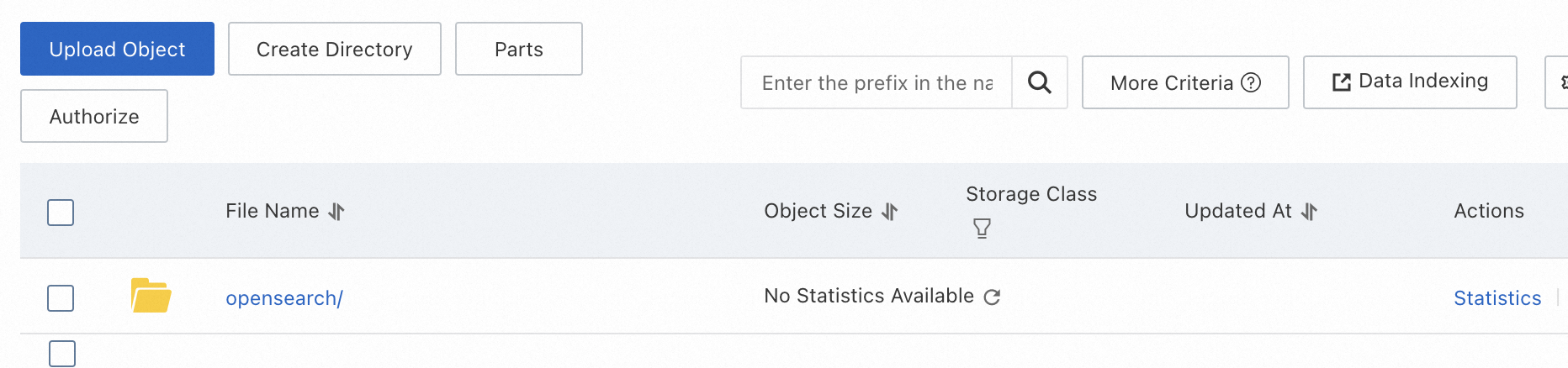Tick the checkbox below opensearch row
1568x368 pixels.
[62, 354]
